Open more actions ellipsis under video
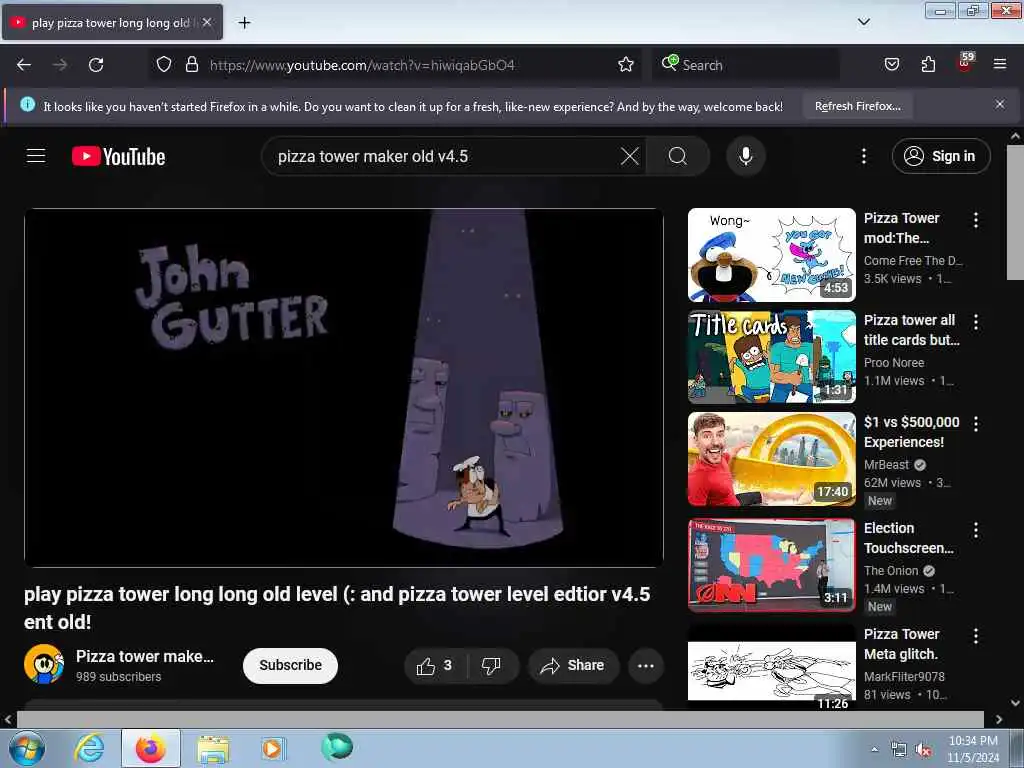 click(646, 665)
